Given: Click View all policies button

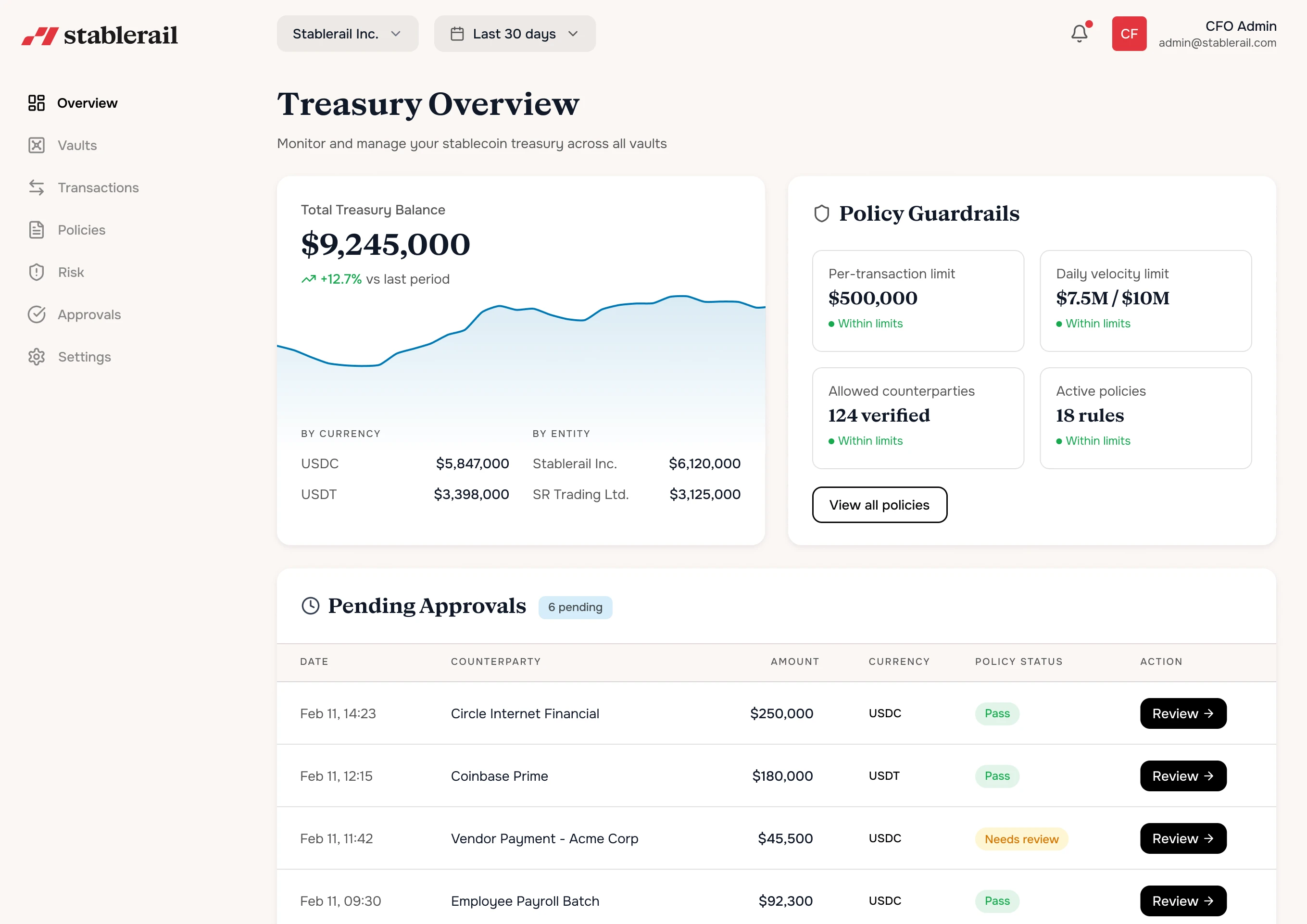Looking at the screenshot, I should point(879,505).
